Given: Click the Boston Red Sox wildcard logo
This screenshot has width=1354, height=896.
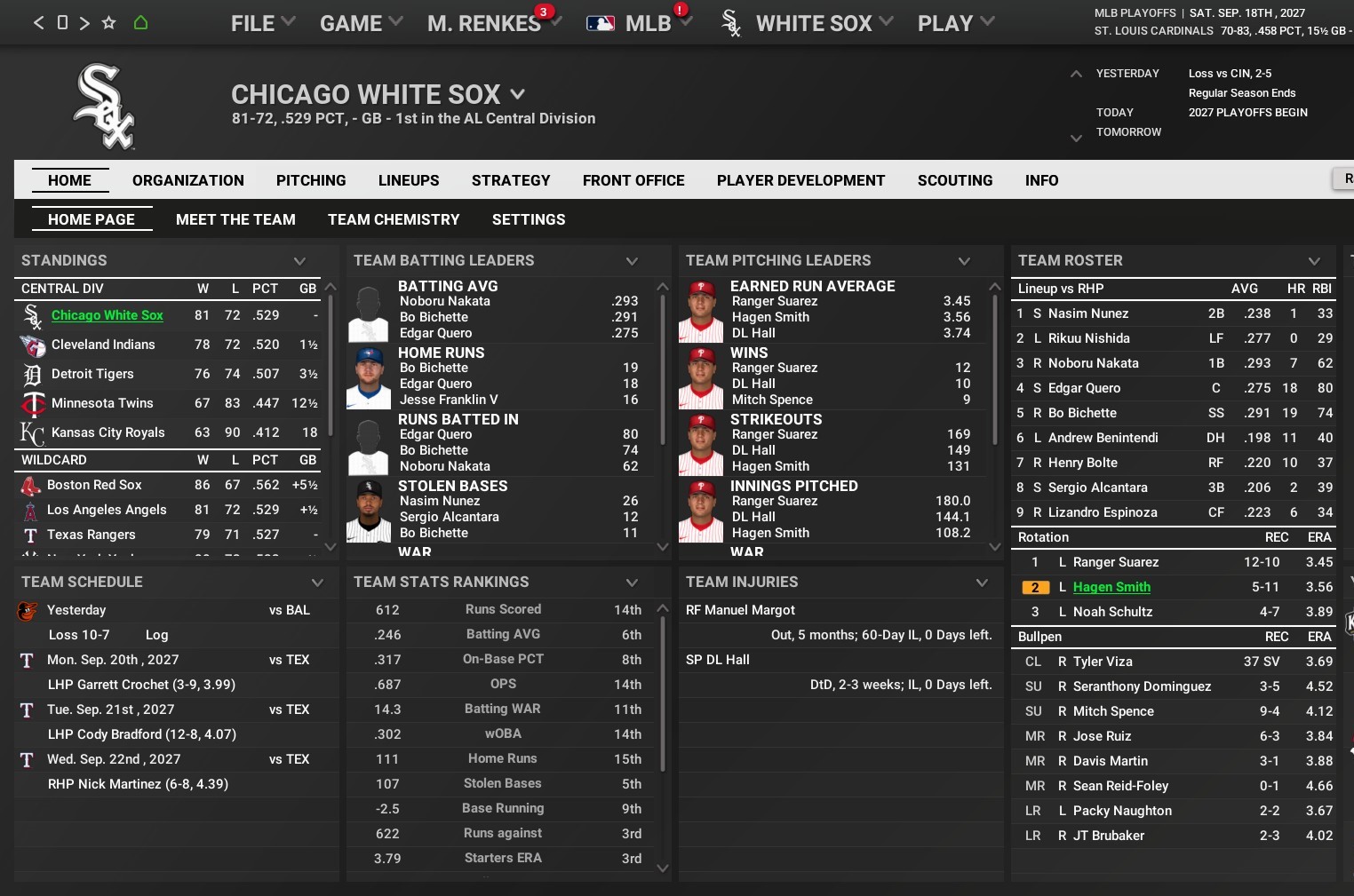Looking at the screenshot, I should pyautogui.click(x=30, y=486).
